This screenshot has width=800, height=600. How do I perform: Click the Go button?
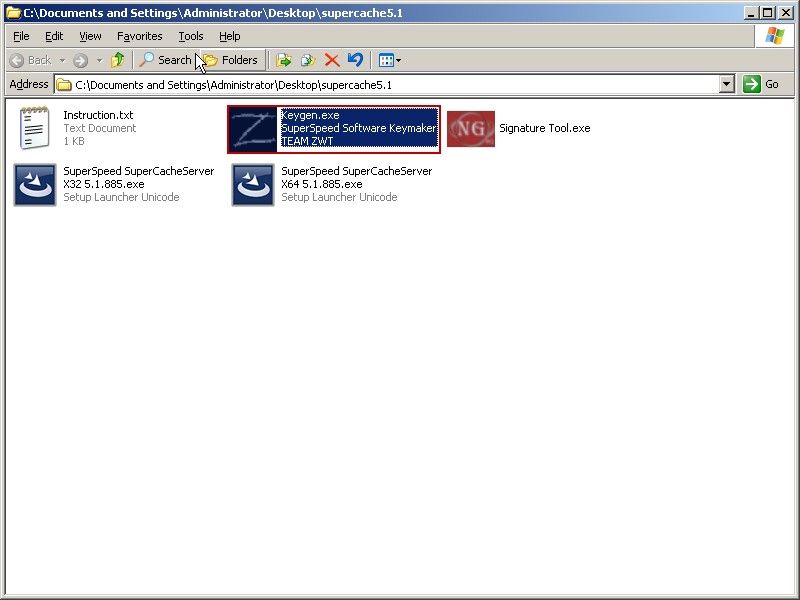[761, 84]
